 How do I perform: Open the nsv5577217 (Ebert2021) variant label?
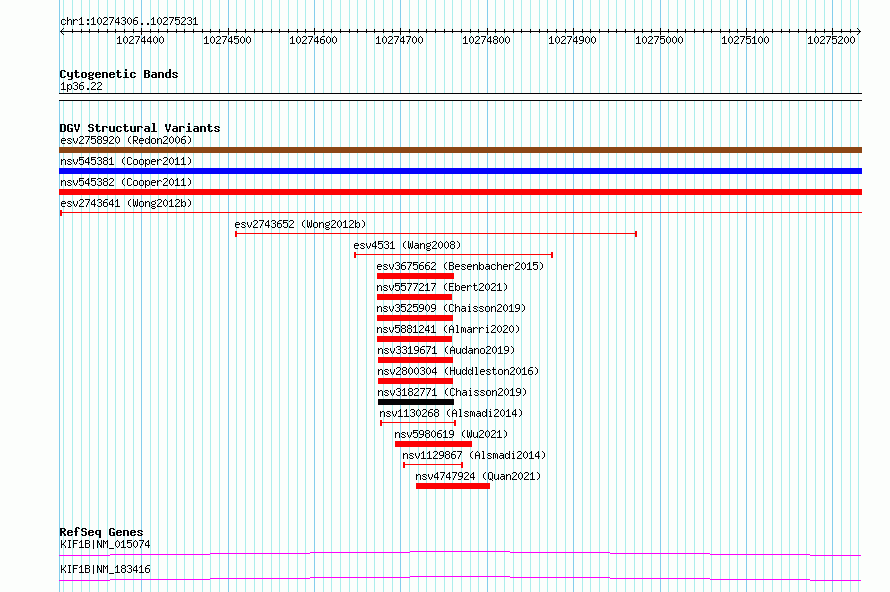click(442, 287)
